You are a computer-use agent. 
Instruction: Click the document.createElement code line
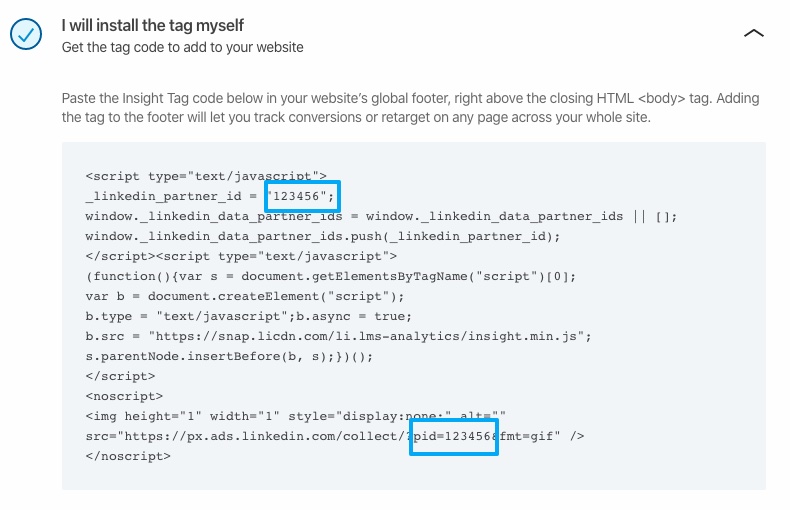click(245, 296)
